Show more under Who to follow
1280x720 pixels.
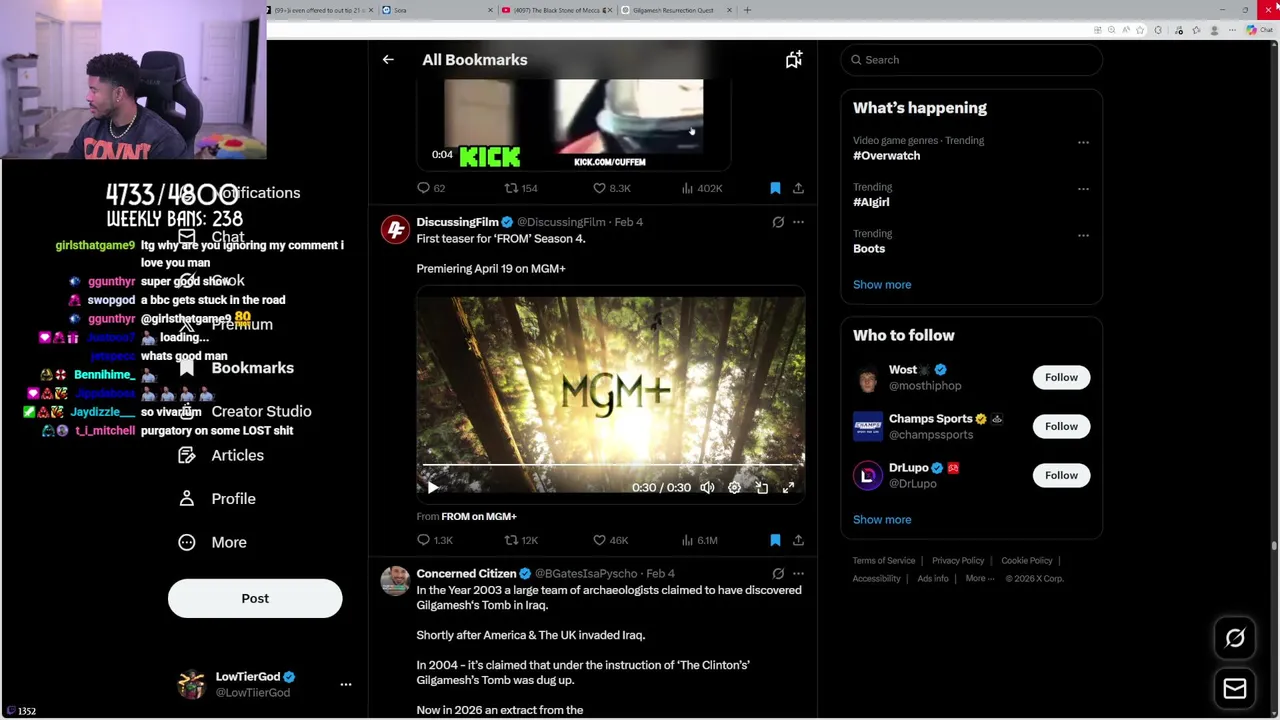[x=882, y=520]
